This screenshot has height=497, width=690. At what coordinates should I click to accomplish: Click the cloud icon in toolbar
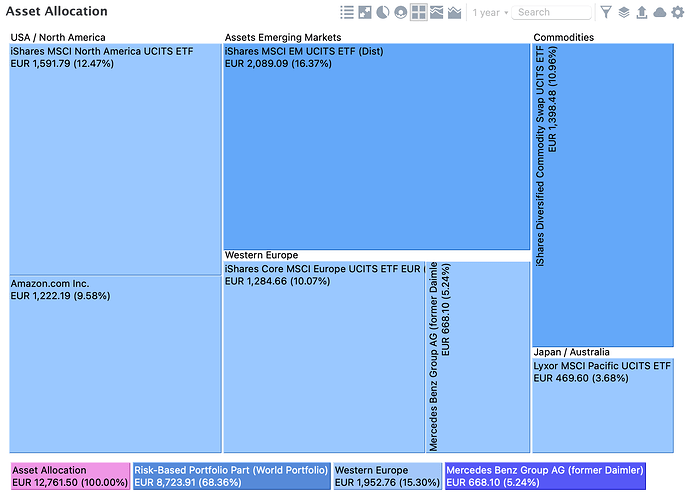tap(660, 13)
